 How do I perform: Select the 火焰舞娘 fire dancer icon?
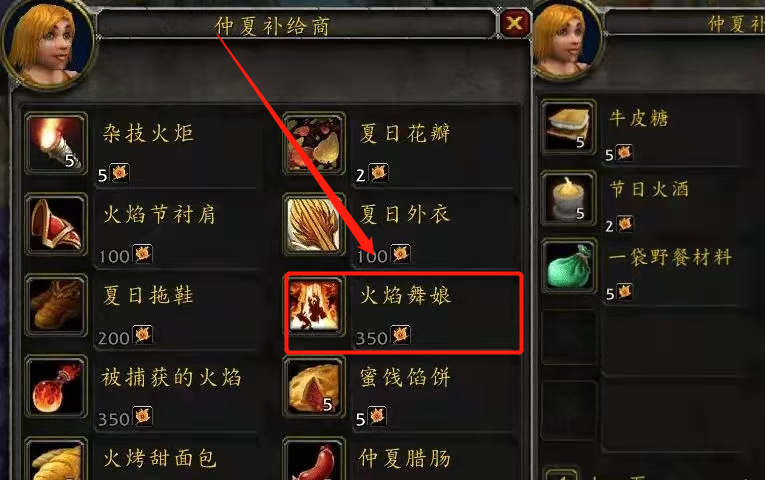(x=314, y=306)
